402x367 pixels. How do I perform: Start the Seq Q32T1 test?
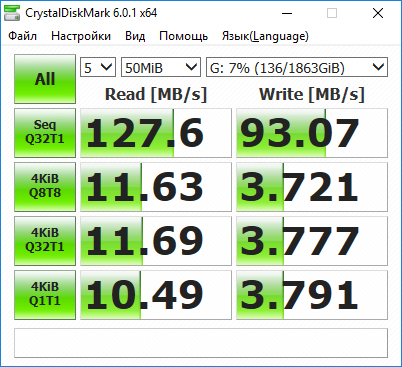45,133
